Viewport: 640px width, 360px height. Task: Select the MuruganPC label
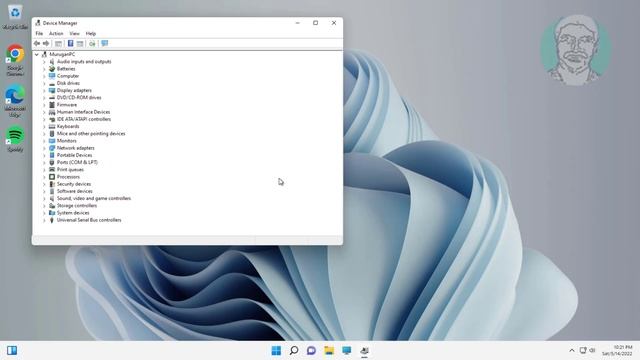tap(62, 54)
